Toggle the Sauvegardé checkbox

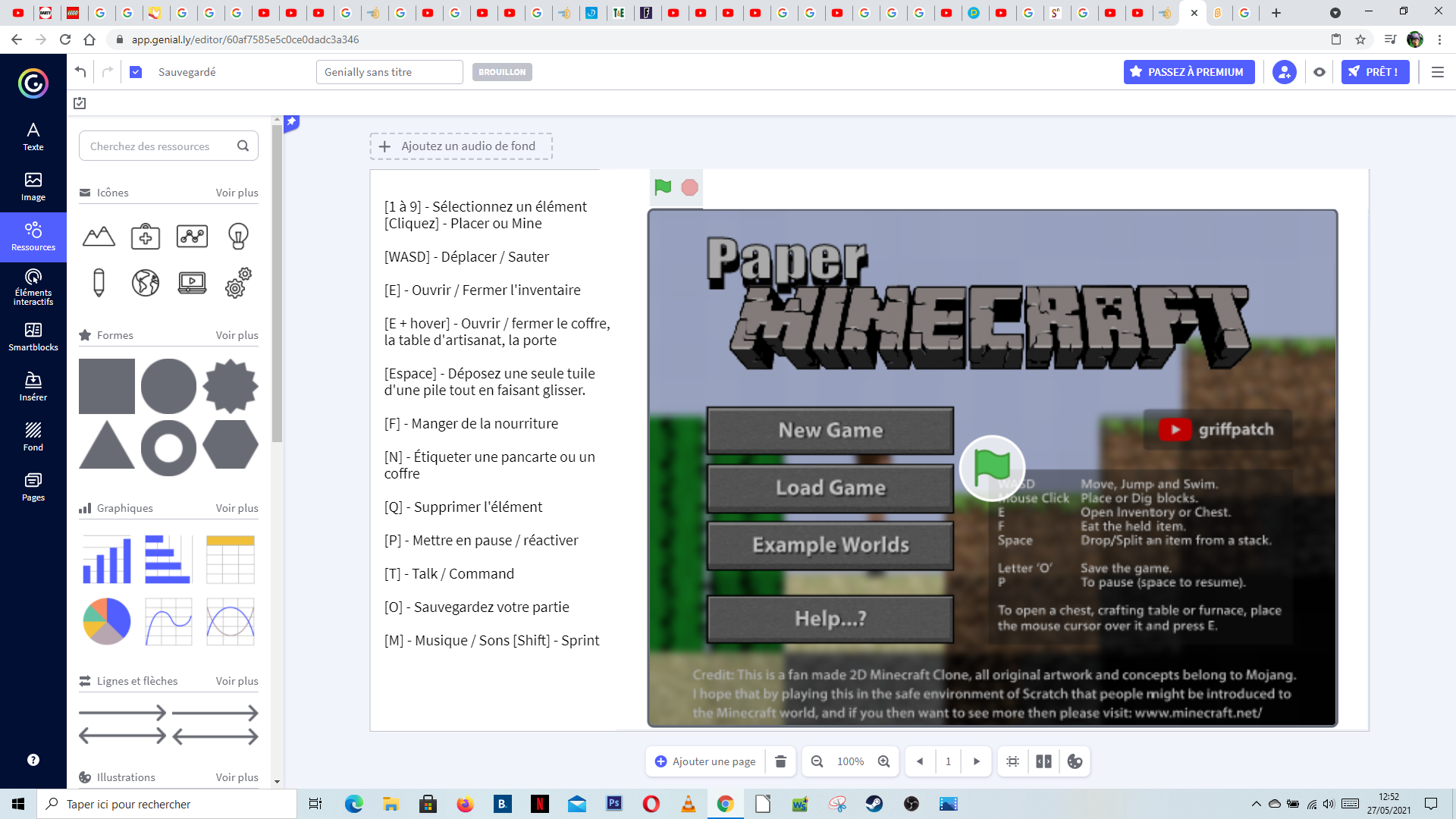click(x=136, y=72)
